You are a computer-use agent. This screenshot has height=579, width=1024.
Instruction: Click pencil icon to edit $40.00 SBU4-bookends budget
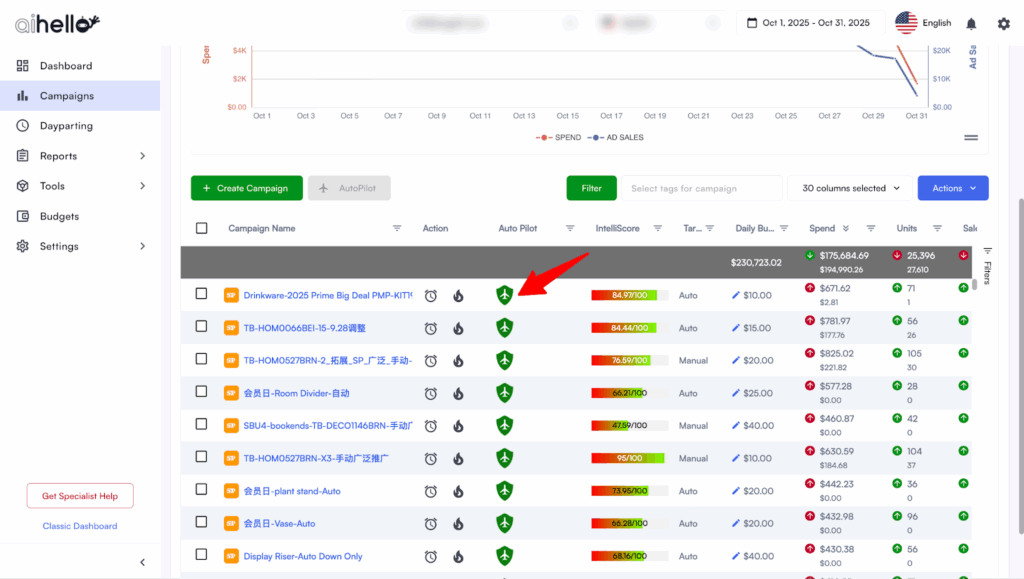coord(736,426)
